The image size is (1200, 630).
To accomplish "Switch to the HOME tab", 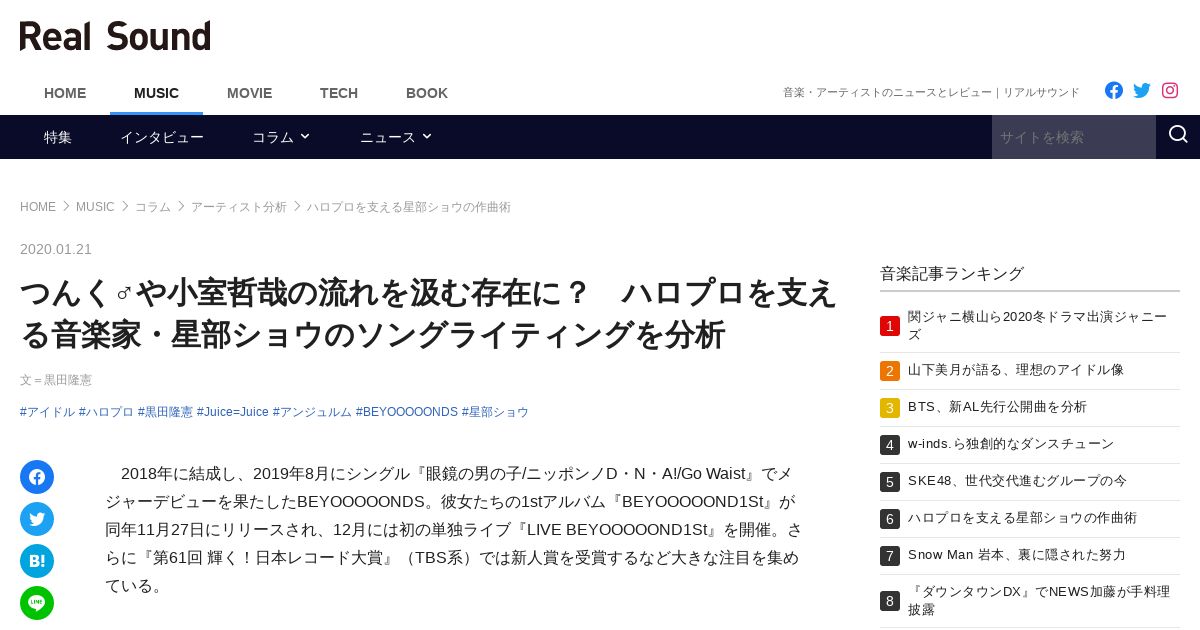I will [65, 93].
